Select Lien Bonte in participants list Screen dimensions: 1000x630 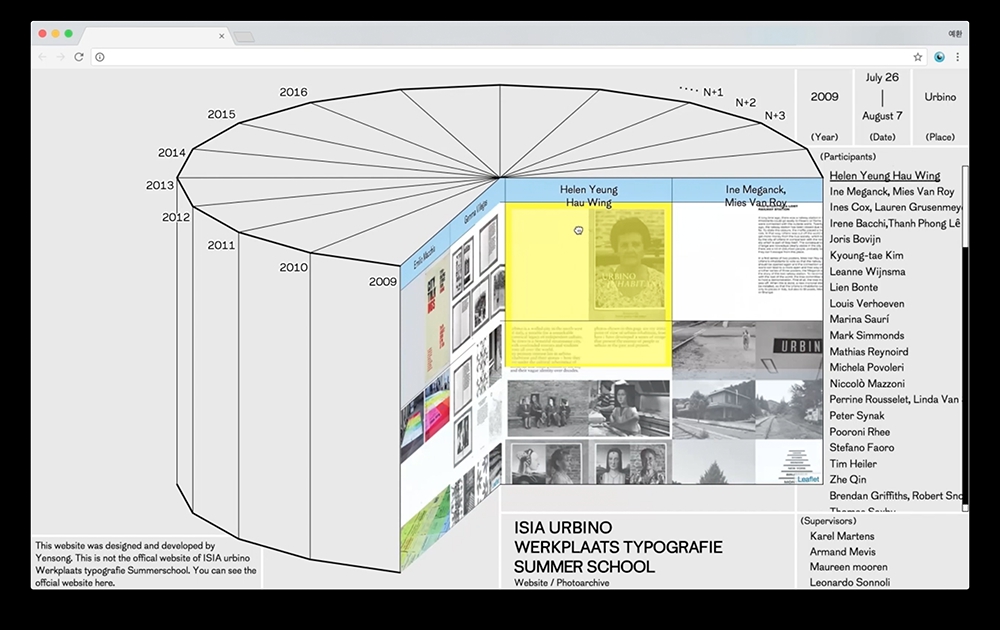(x=853, y=288)
